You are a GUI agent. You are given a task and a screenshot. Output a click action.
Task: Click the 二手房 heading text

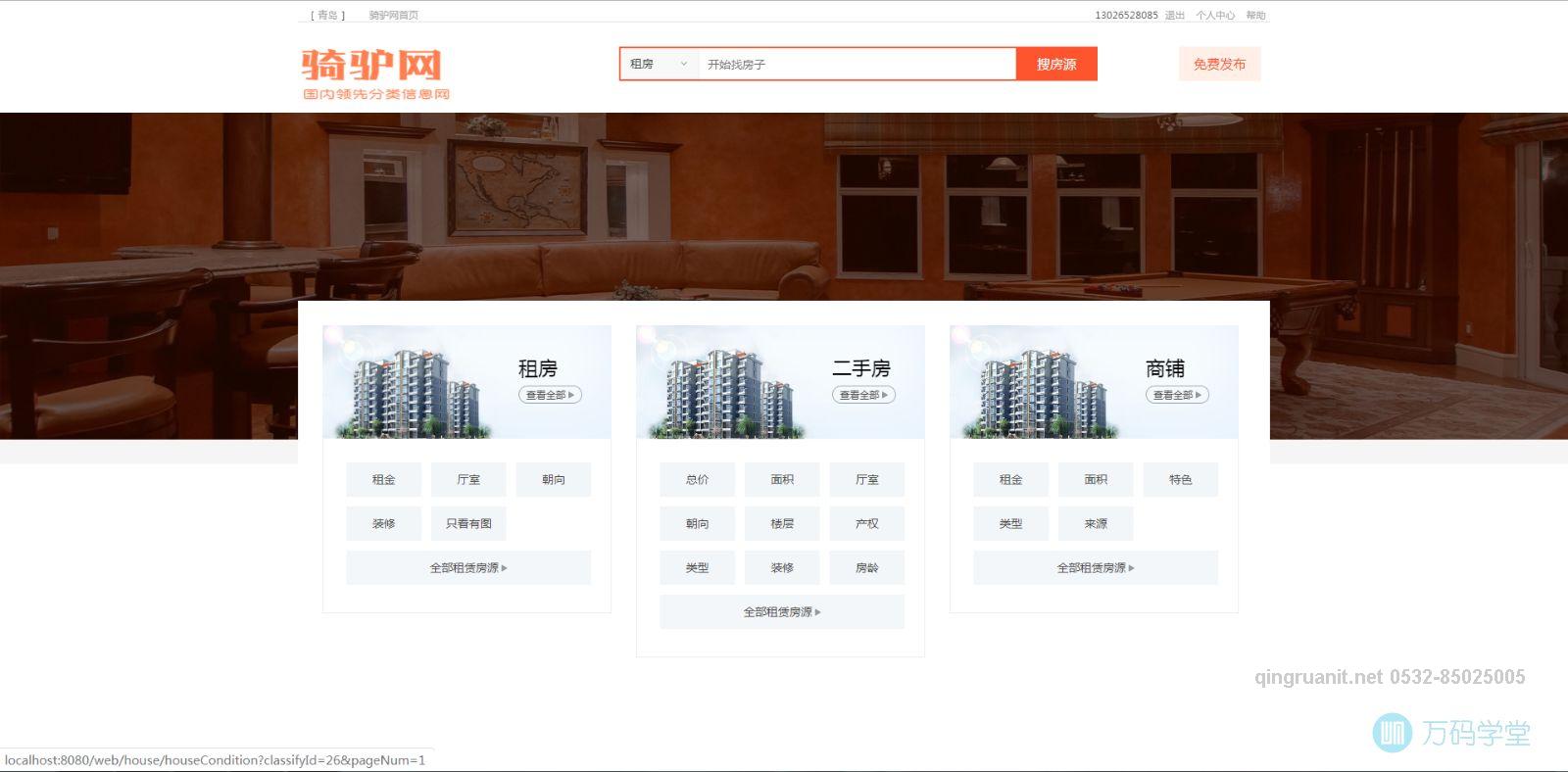tap(861, 368)
